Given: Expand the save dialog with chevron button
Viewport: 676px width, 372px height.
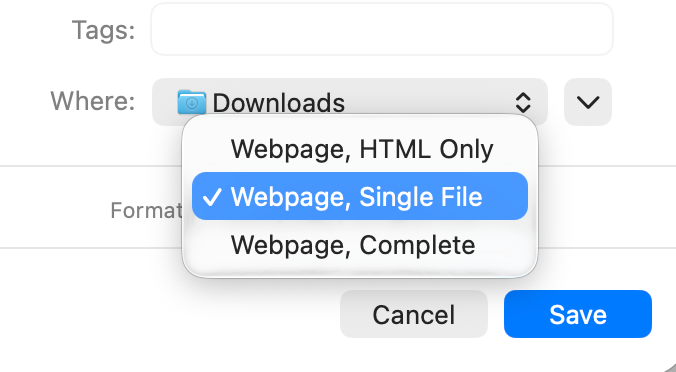Looking at the screenshot, I should [588, 102].
